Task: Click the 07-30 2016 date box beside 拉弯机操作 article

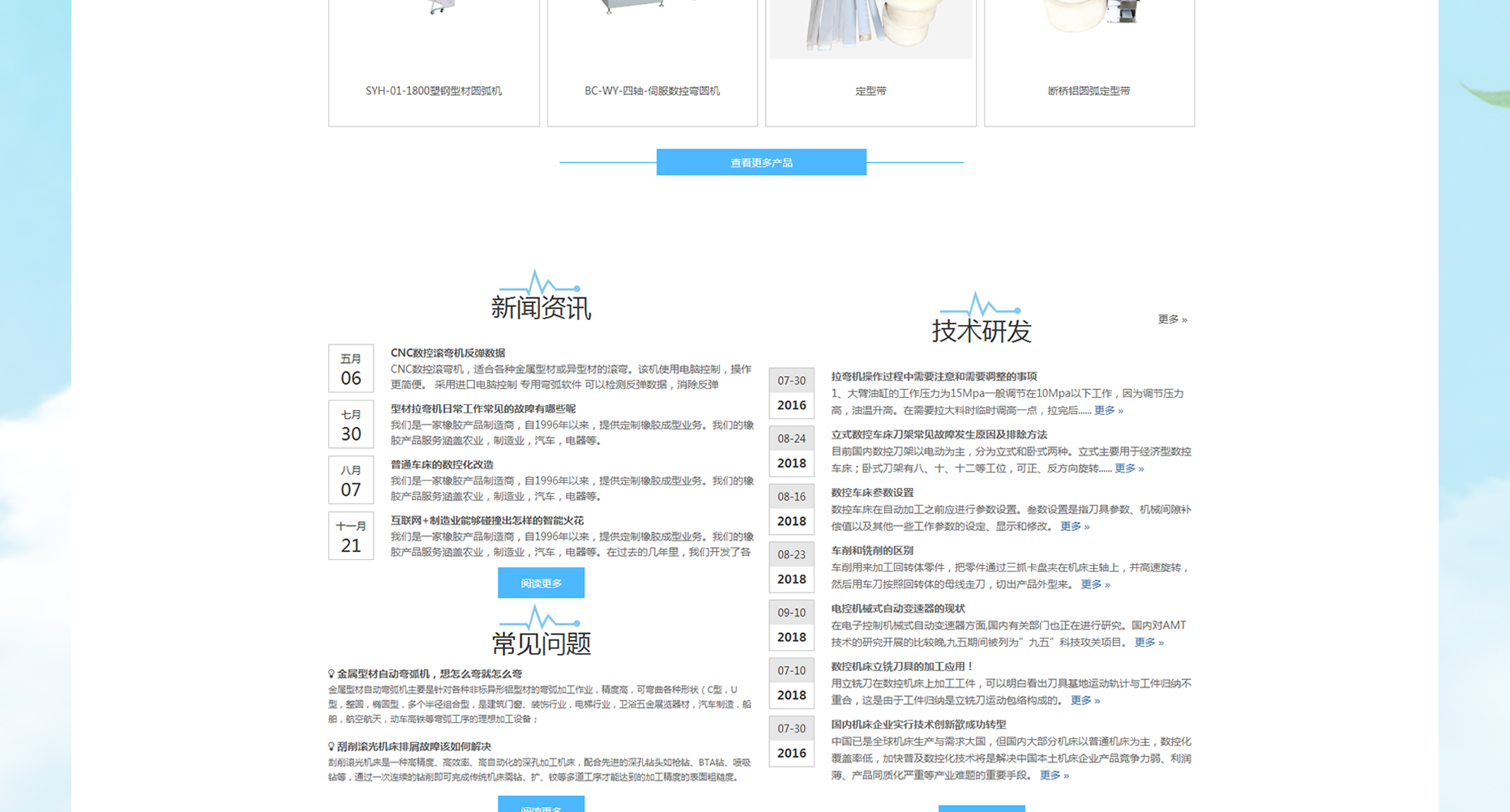Action: tap(792, 392)
